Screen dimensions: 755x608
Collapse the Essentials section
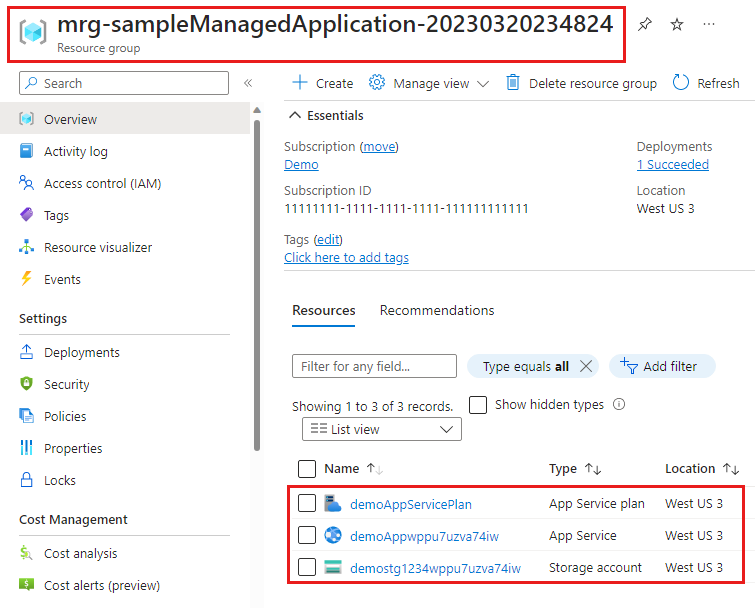[x=295, y=116]
